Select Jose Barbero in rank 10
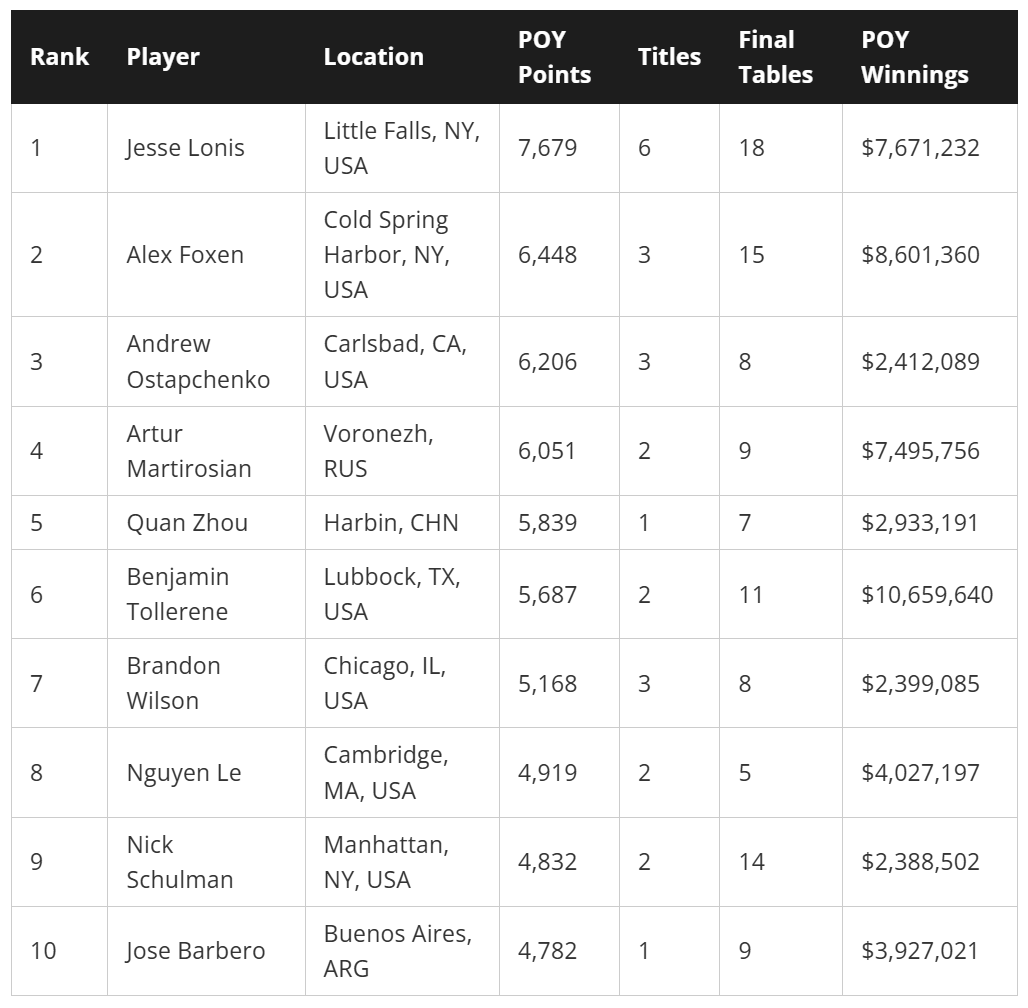The width and height of the screenshot is (1028, 1008). pyautogui.click(x=195, y=951)
